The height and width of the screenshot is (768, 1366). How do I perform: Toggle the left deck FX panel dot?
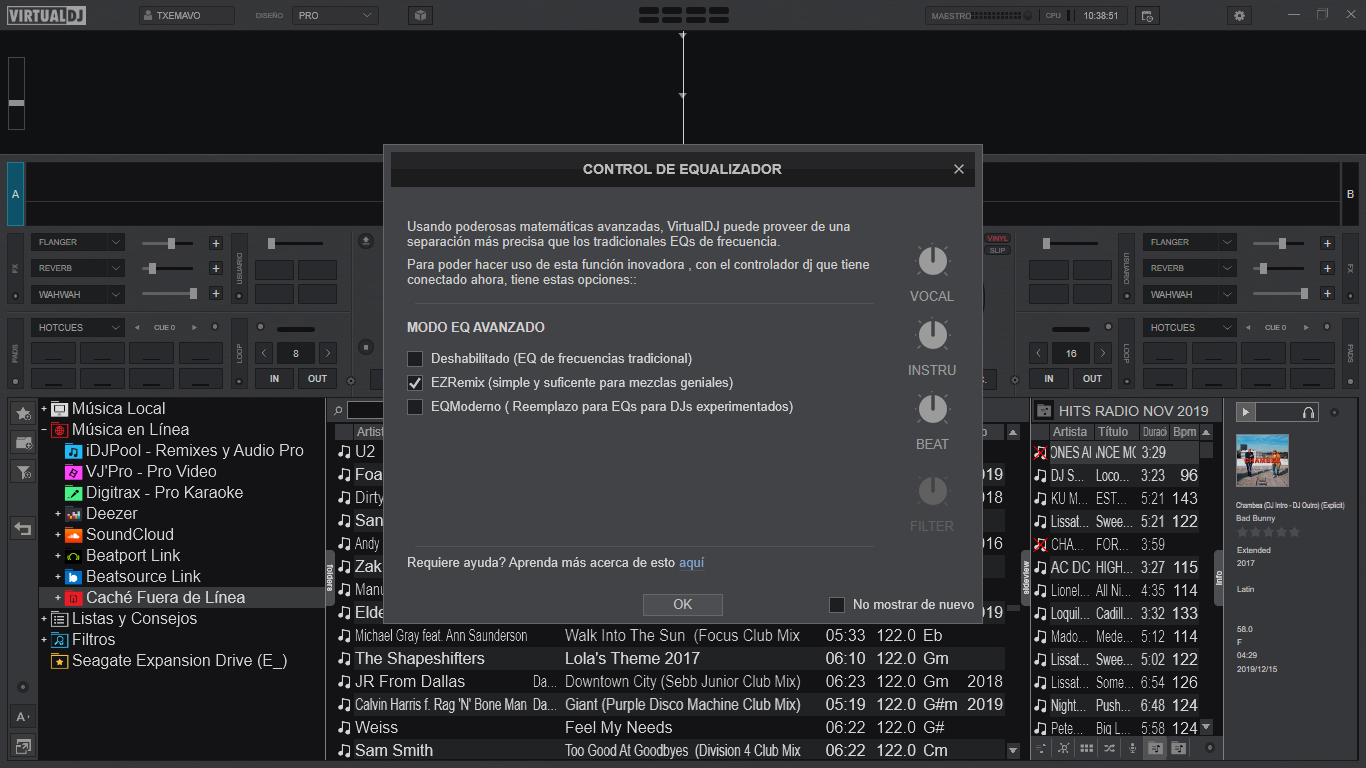point(15,297)
